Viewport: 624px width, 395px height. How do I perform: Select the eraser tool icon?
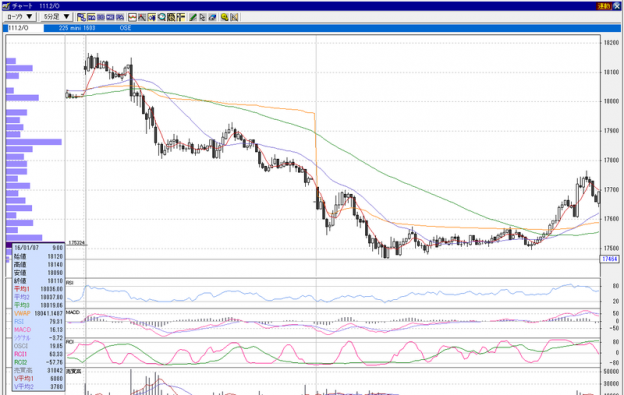(x=212, y=17)
